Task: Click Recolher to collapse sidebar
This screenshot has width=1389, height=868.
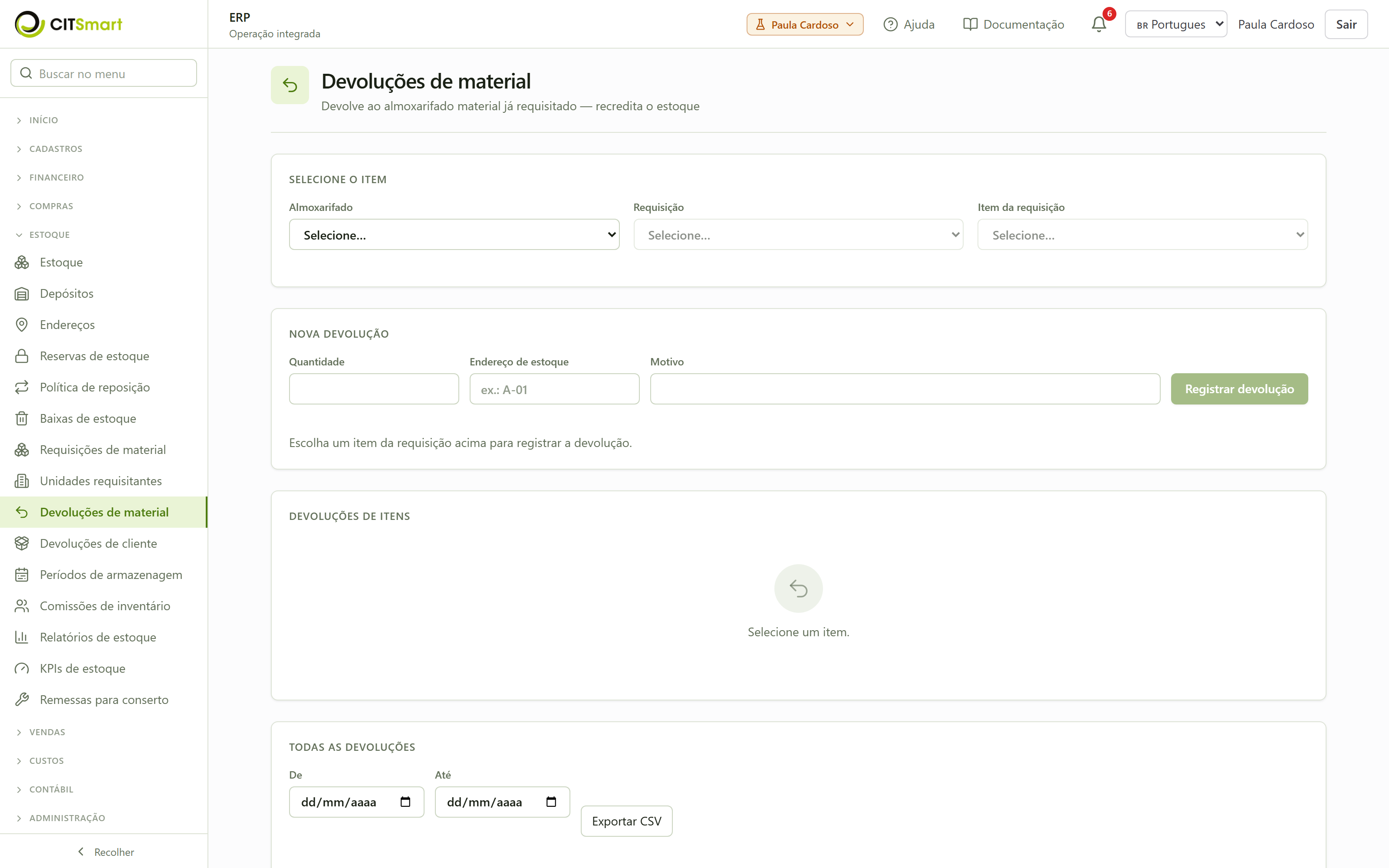Action: (105, 852)
